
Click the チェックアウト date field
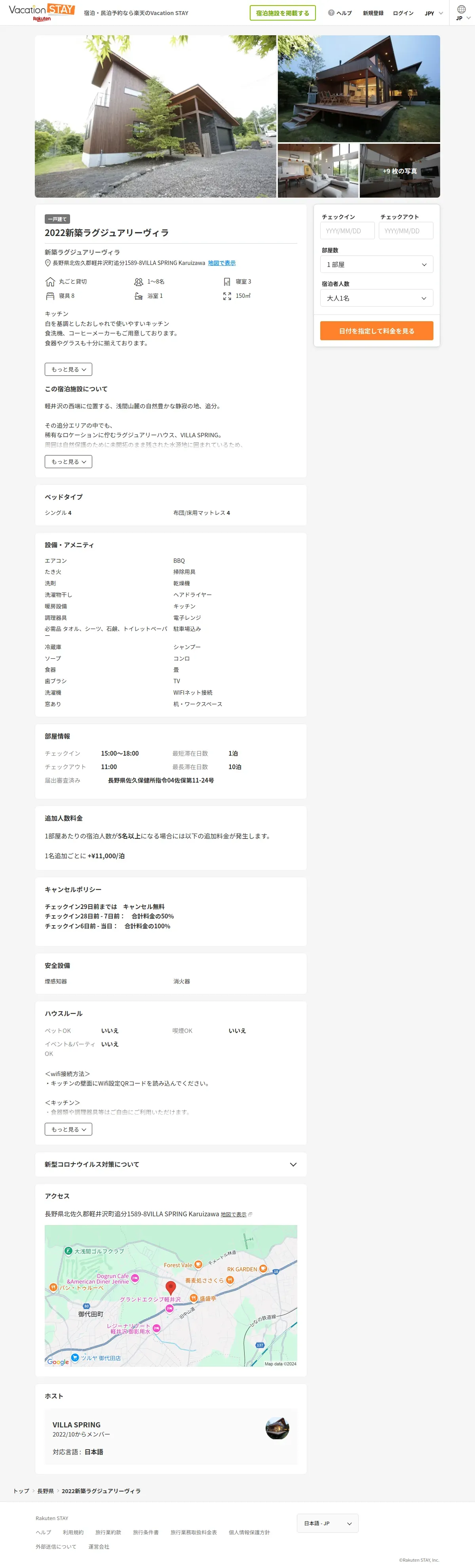pyautogui.click(x=406, y=231)
